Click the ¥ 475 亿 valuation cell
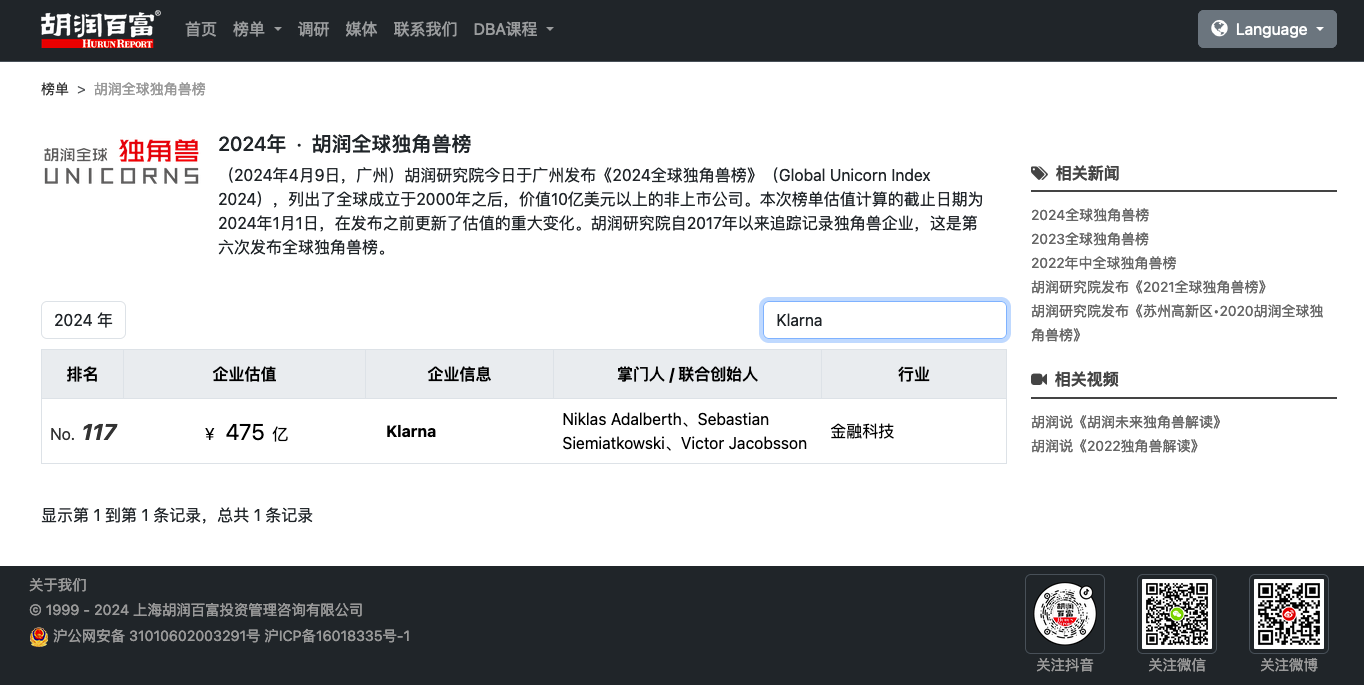The height and width of the screenshot is (685, 1364). point(245,432)
